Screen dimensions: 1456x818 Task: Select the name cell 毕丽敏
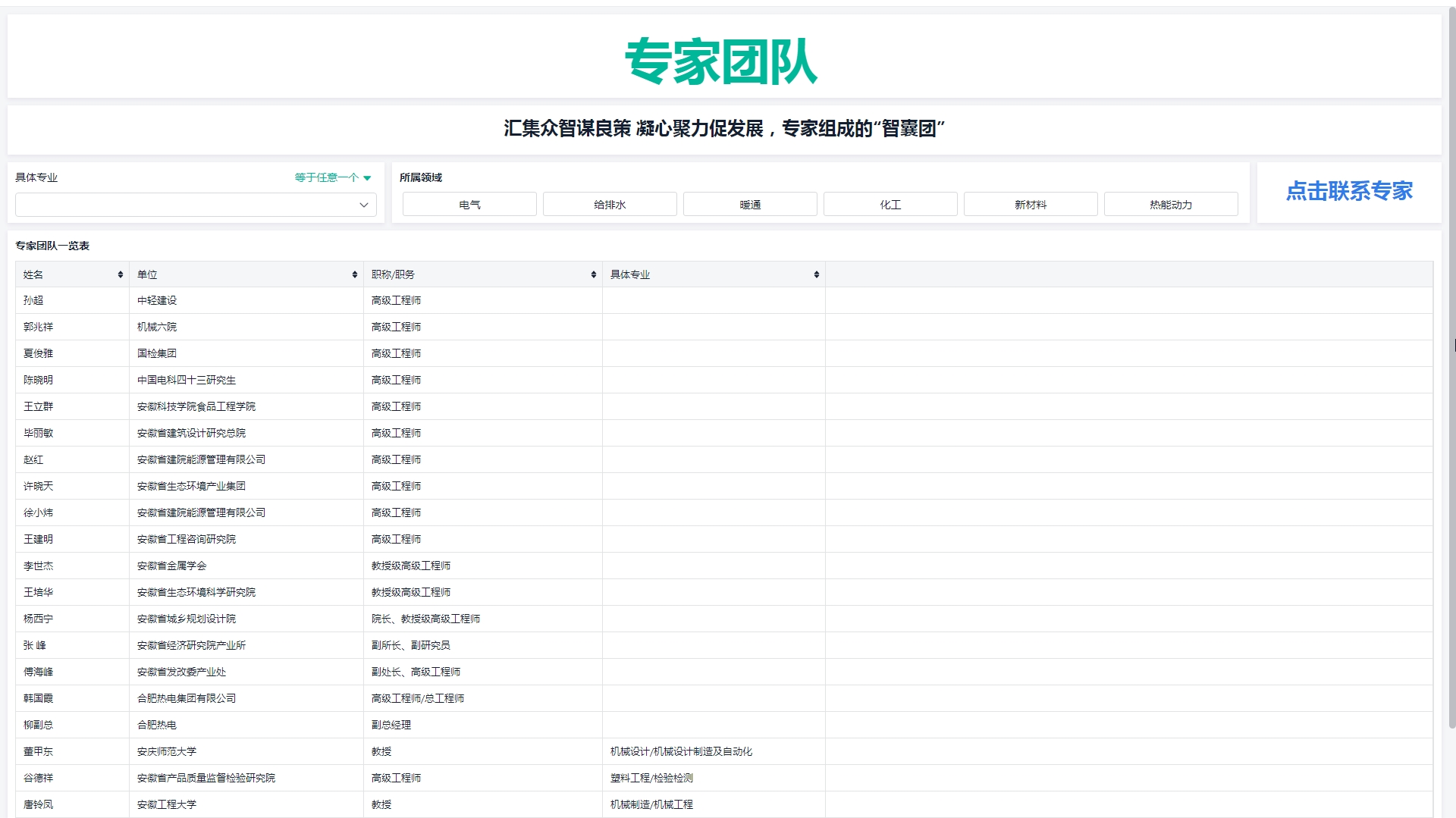[72, 433]
